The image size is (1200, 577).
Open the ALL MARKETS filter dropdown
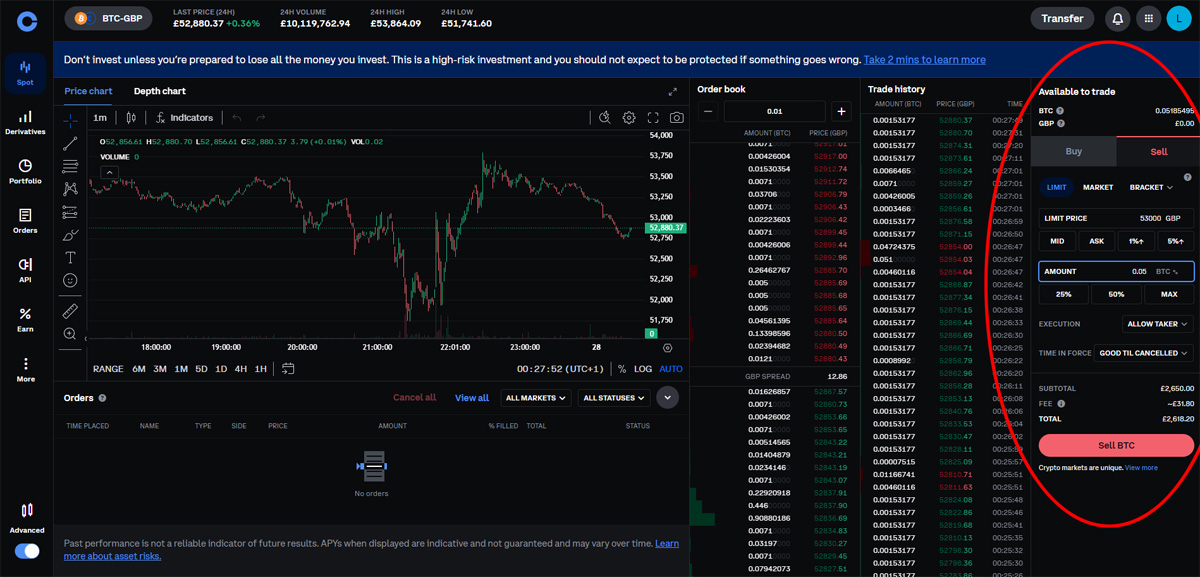(x=537, y=397)
